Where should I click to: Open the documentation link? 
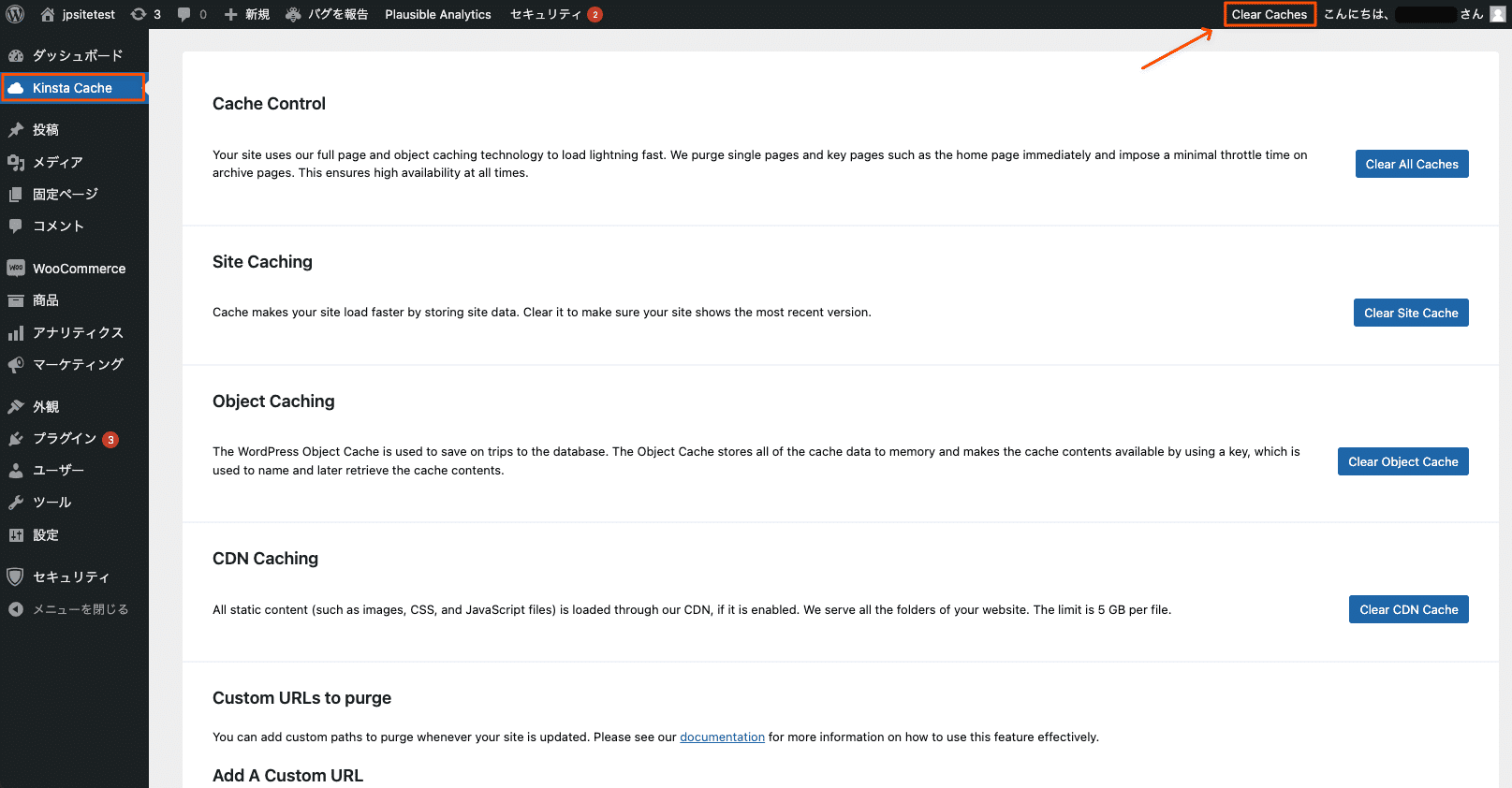point(722,737)
